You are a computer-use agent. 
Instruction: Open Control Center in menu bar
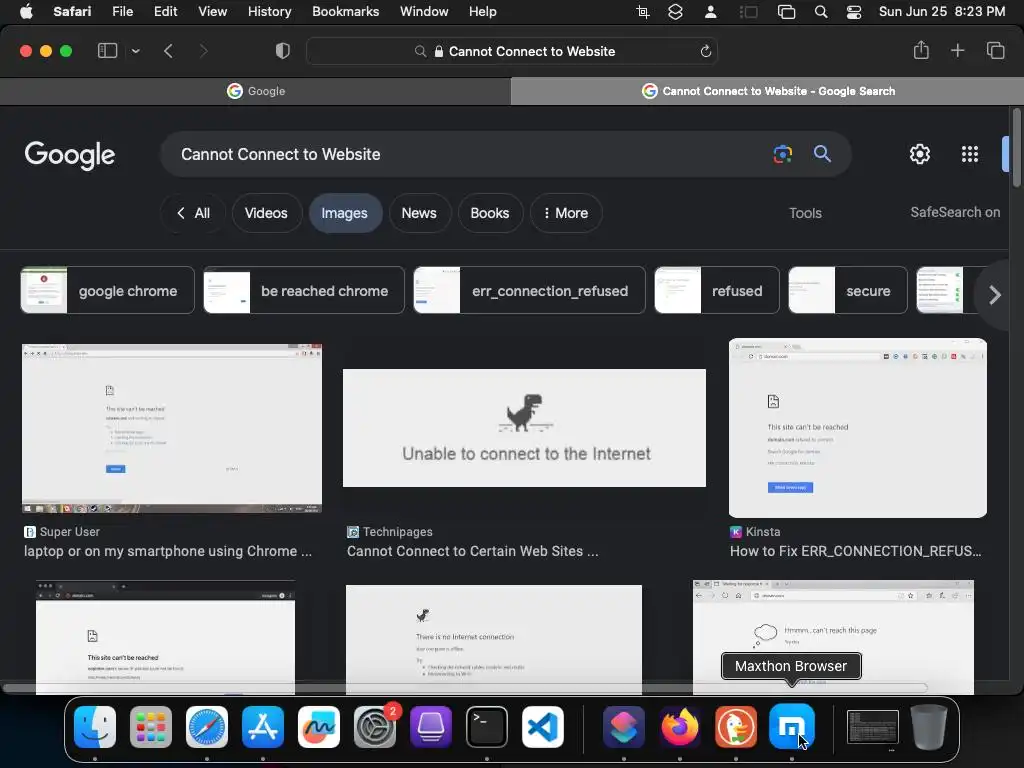pos(854,12)
